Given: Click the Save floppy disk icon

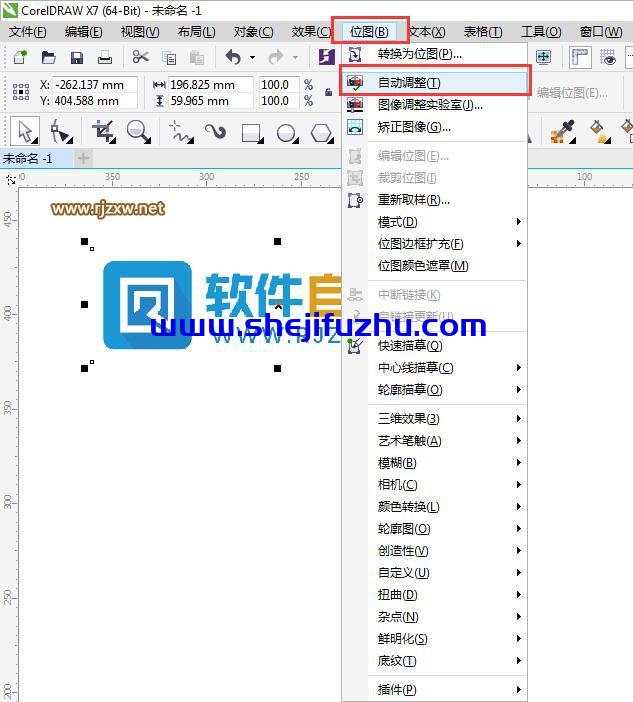Looking at the screenshot, I should [77, 58].
